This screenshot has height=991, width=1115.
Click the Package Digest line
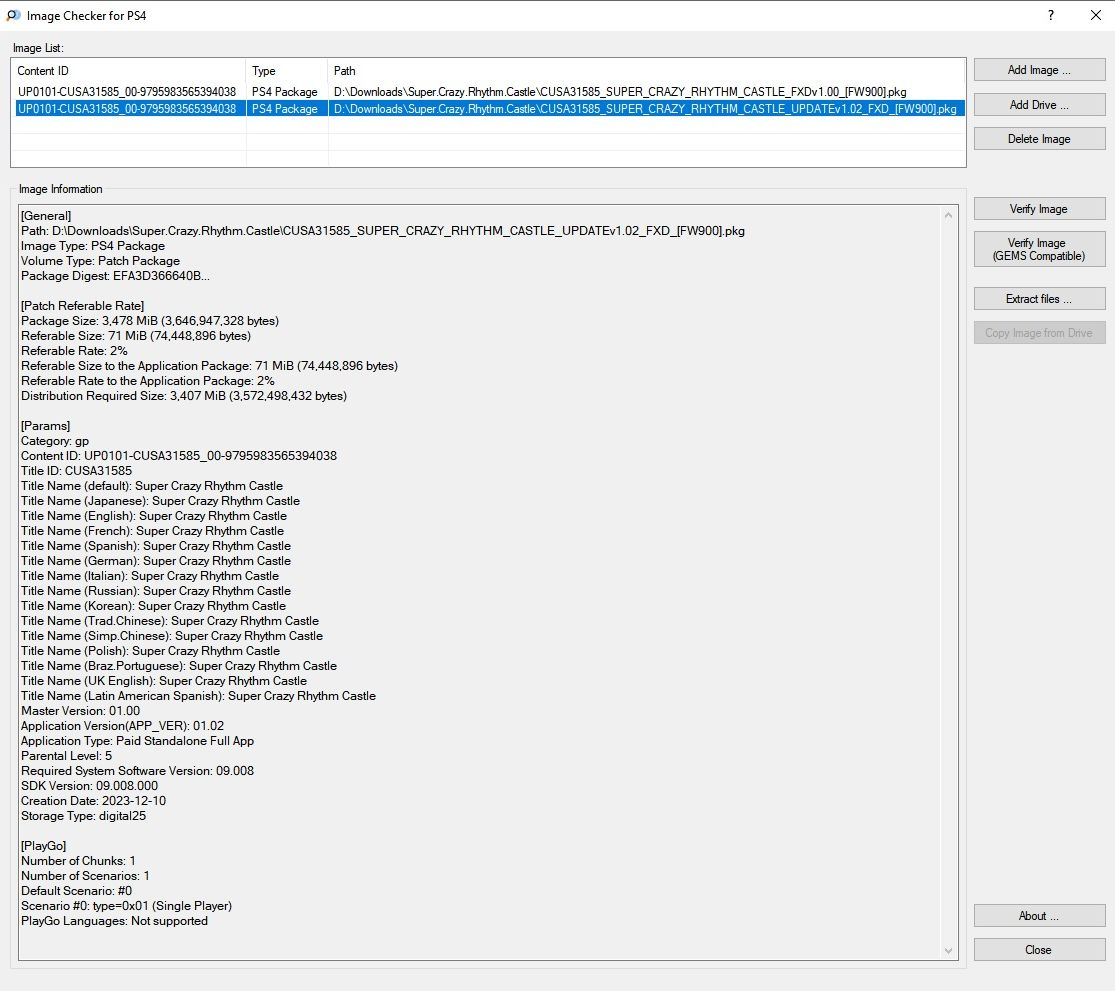[115, 276]
